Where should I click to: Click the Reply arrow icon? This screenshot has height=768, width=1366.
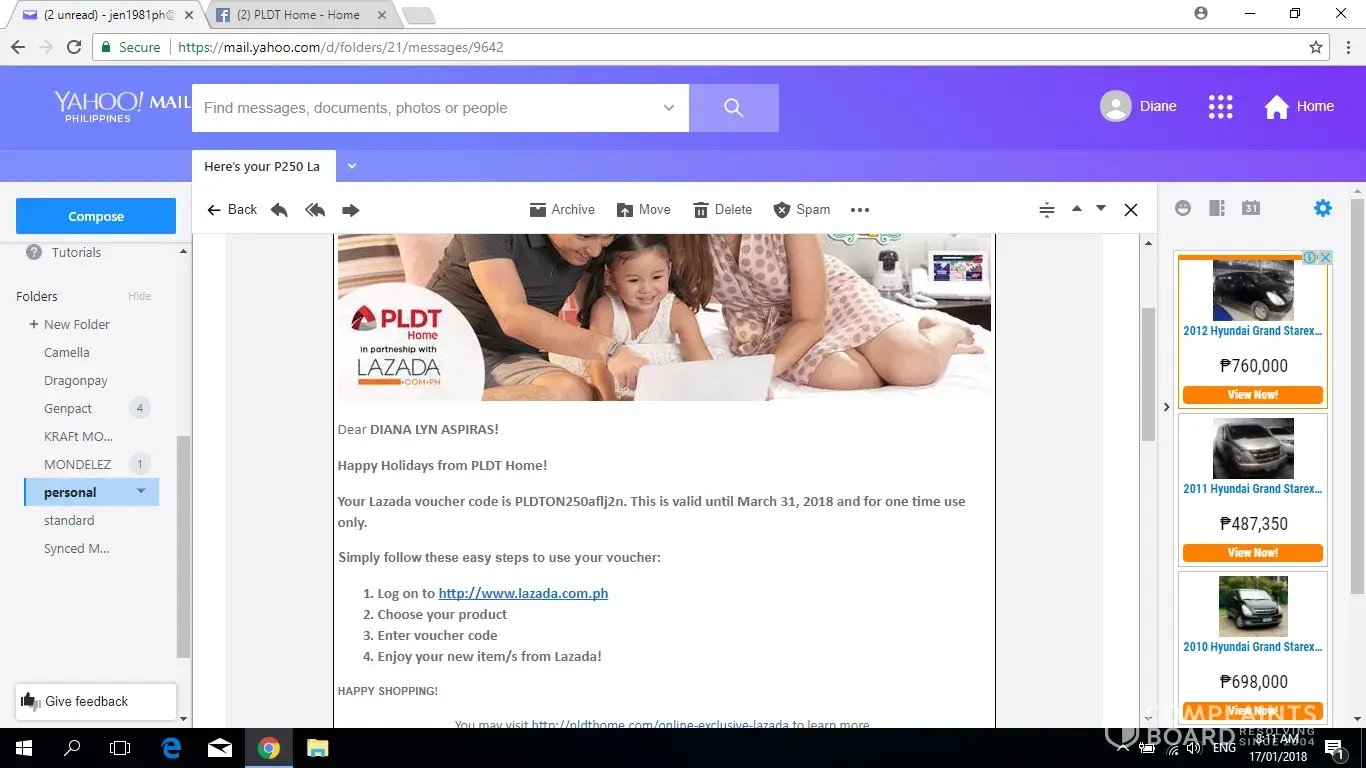click(279, 210)
